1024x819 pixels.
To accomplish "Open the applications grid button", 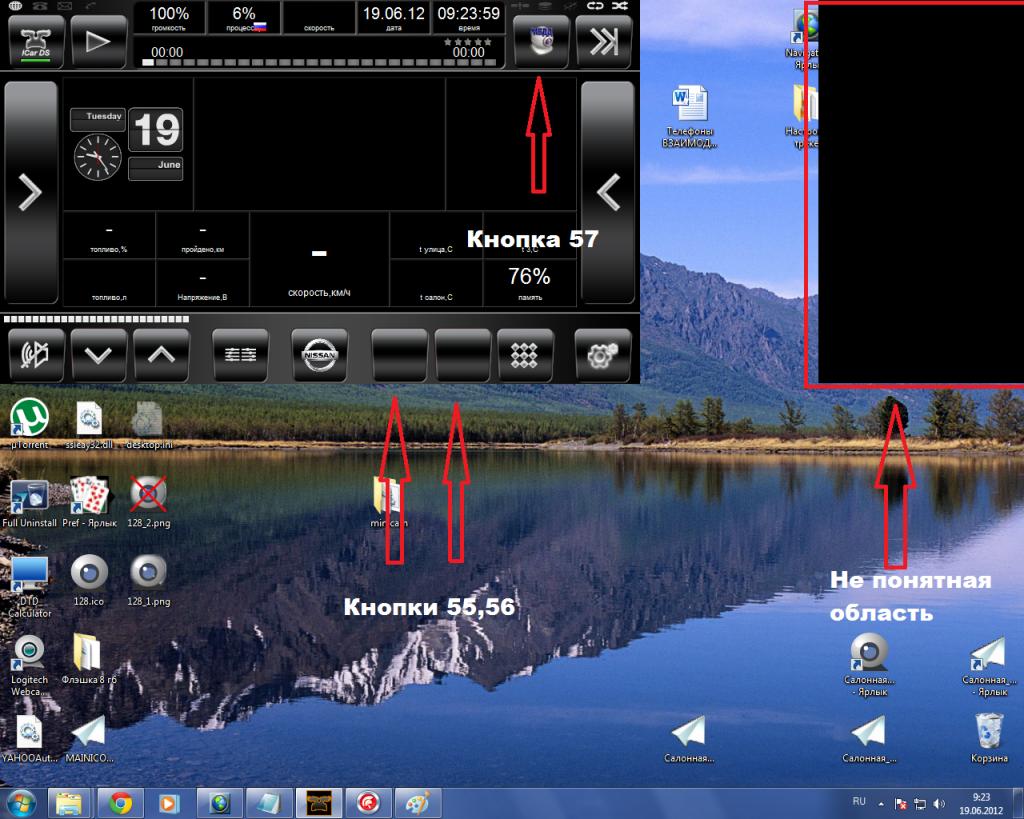I will pyautogui.click(x=525, y=355).
